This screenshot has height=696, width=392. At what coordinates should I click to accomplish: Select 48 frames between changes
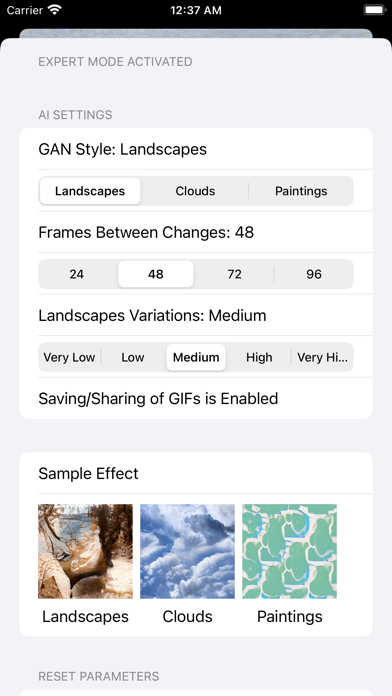pyautogui.click(x=156, y=274)
